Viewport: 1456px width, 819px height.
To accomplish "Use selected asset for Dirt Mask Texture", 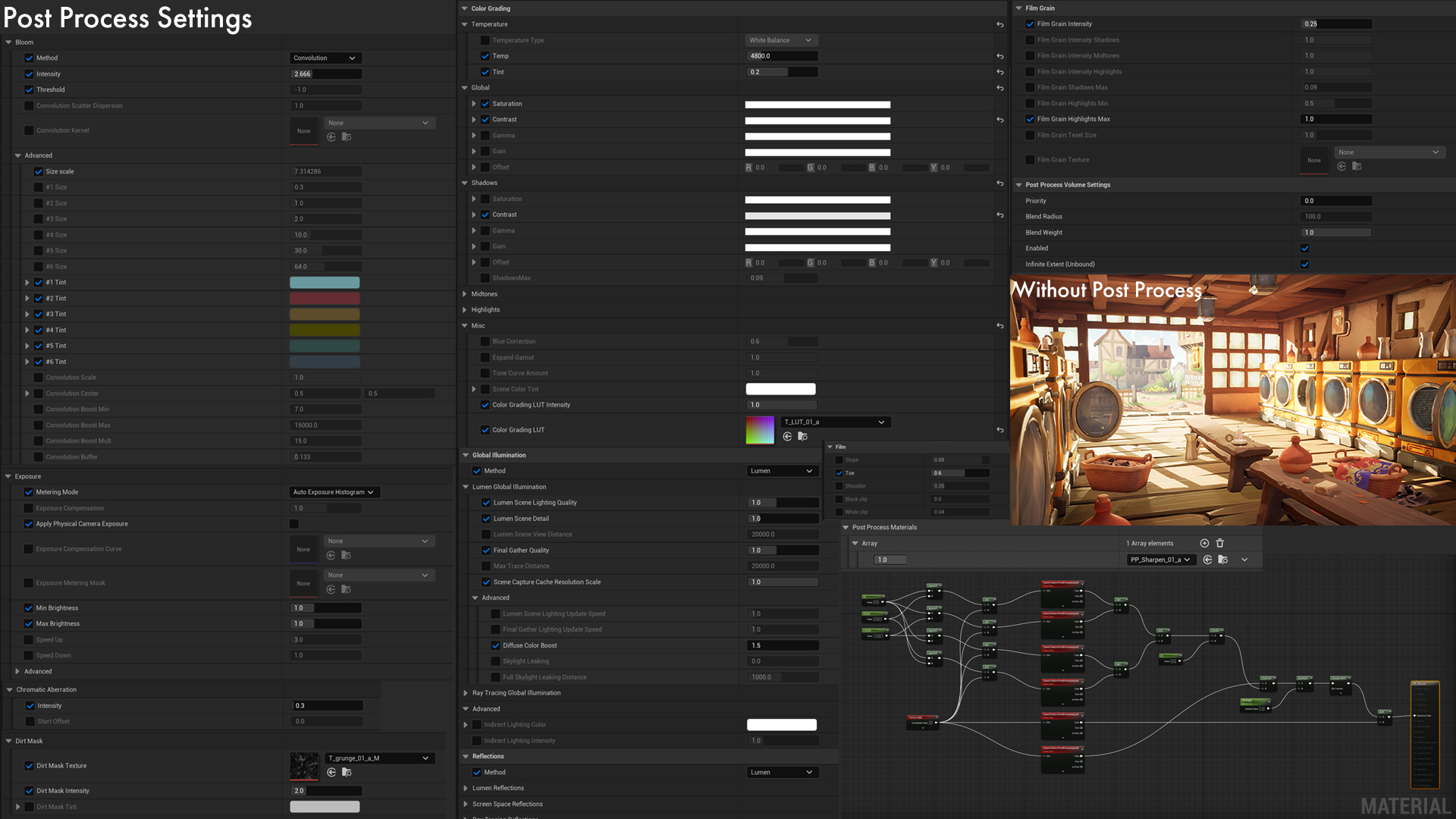I will pos(331,772).
